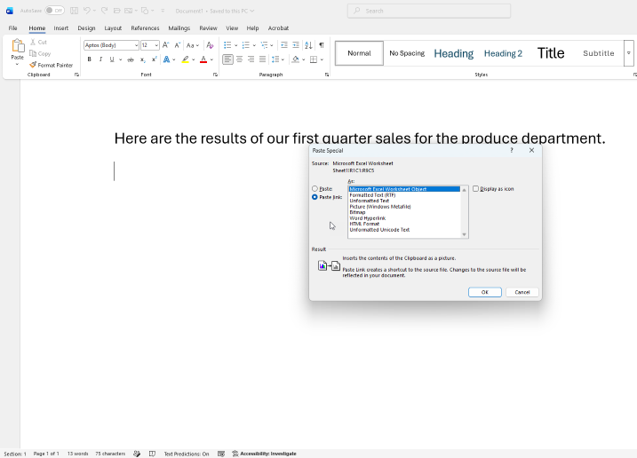Expand bullets list dropdown arrow
The image size is (637, 458).
coord(236,45)
